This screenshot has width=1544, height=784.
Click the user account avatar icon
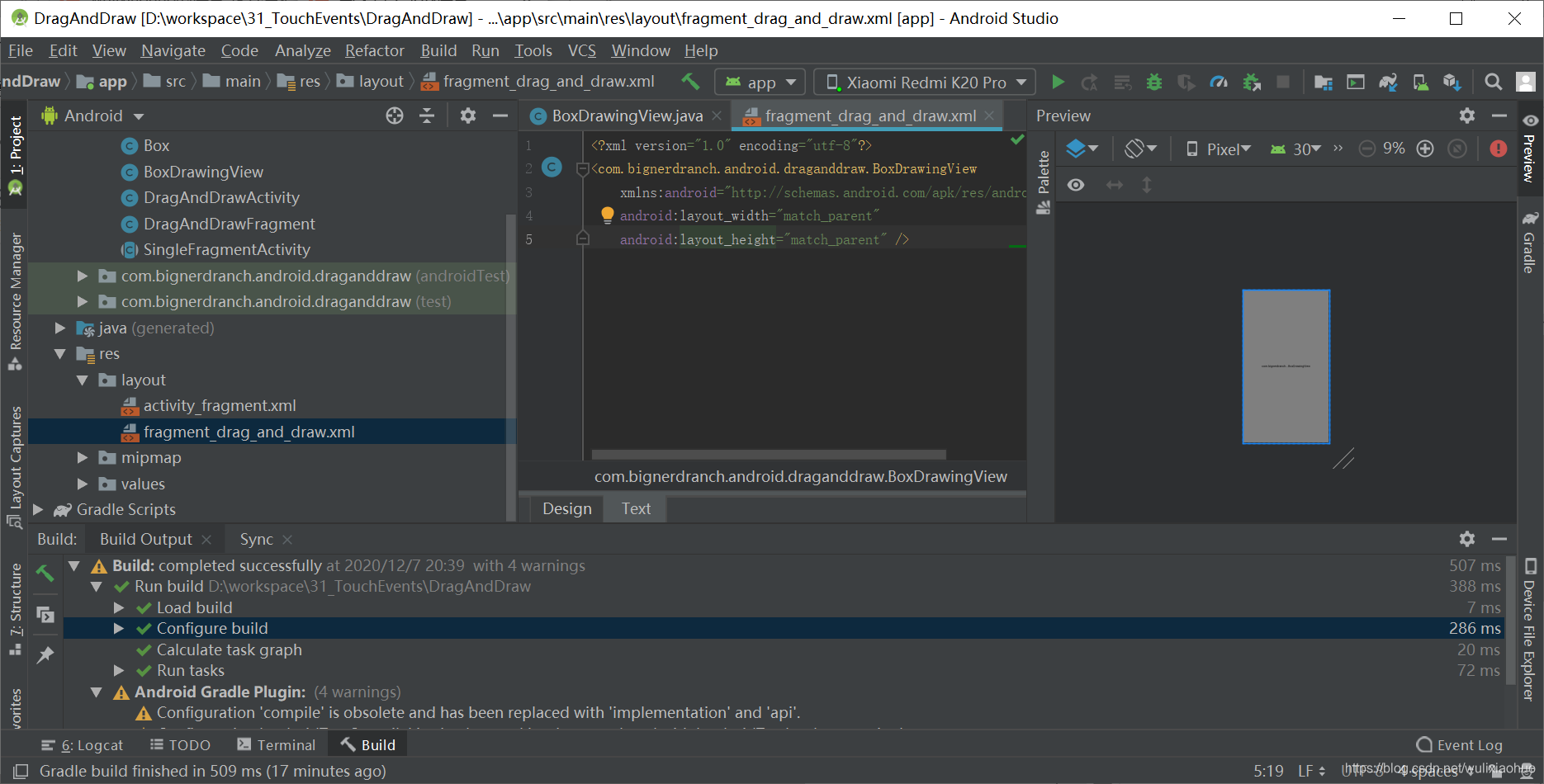(x=1526, y=82)
